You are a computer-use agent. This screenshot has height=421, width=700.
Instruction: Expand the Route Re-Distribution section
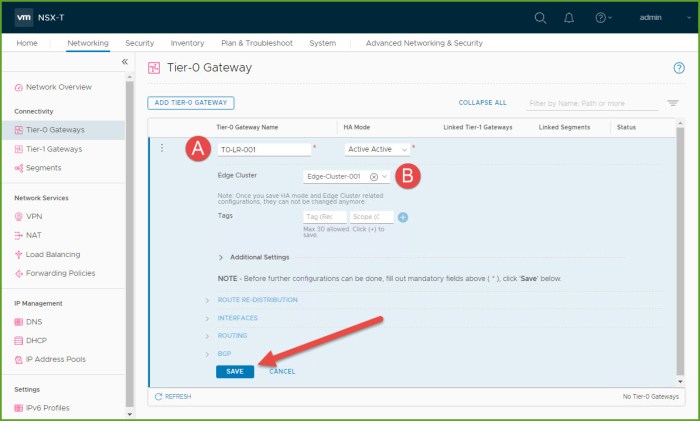pyautogui.click(x=257, y=300)
